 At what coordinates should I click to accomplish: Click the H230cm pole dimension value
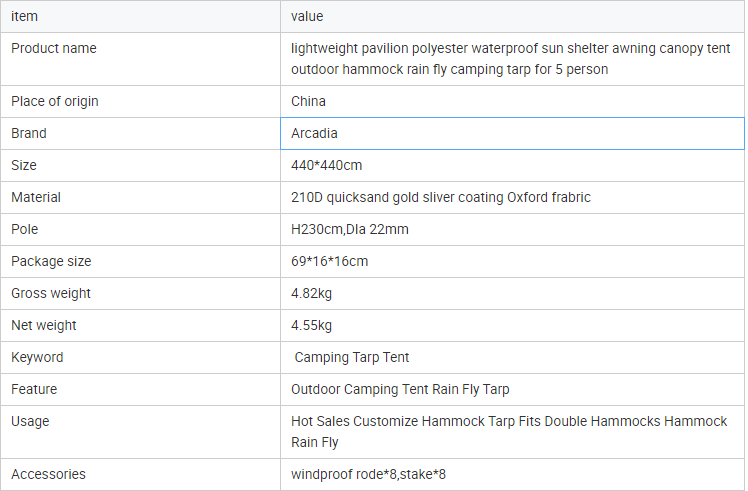[x=349, y=229]
